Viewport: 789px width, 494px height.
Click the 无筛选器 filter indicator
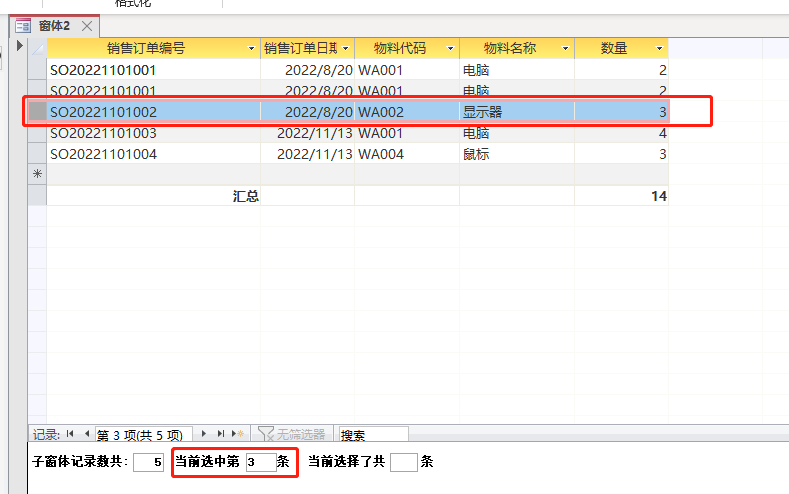tap(292, 434)
